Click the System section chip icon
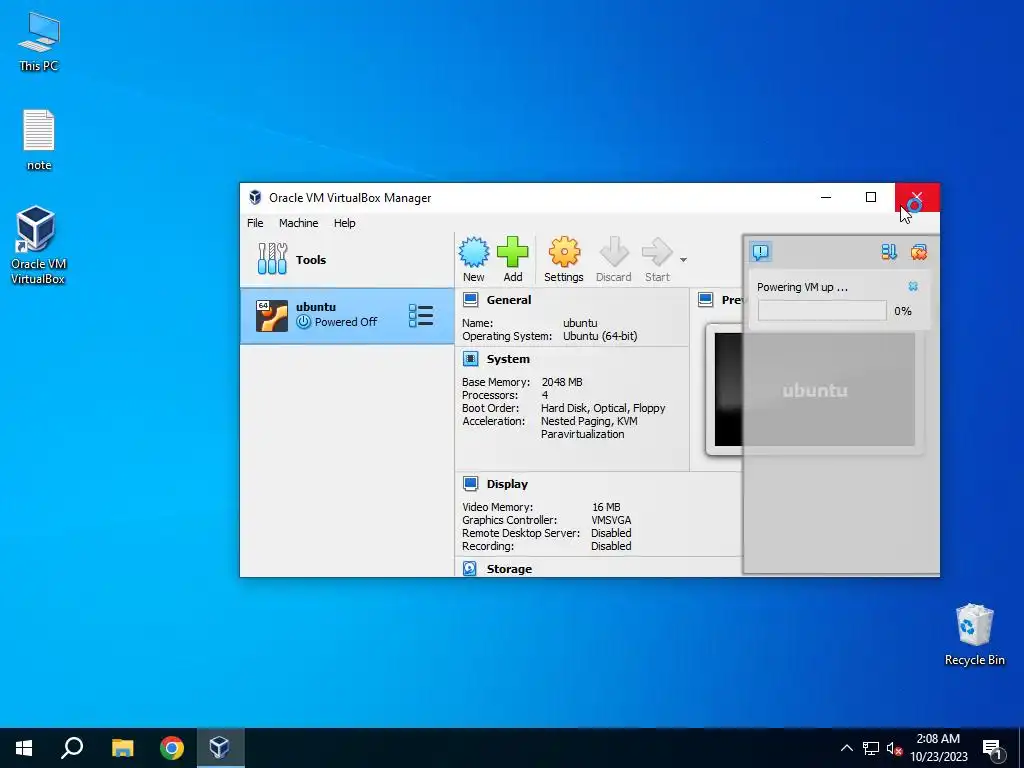This screenshot has width=1024, height=768. click(470, 359)
